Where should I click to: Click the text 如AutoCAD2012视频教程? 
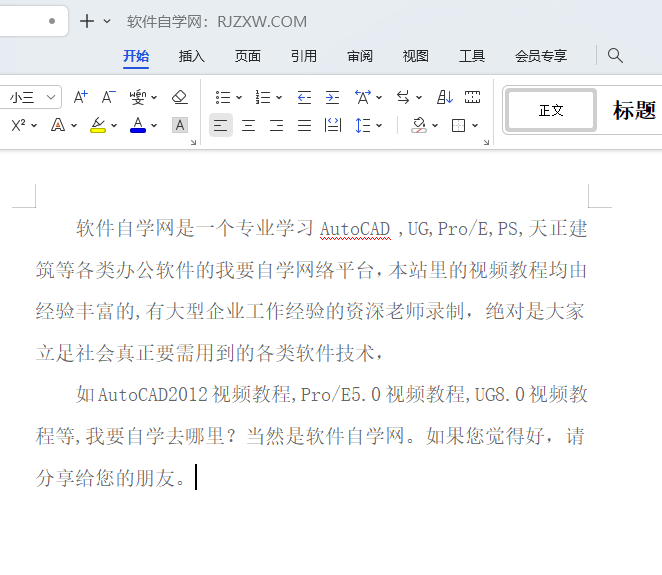coord(184,395)
